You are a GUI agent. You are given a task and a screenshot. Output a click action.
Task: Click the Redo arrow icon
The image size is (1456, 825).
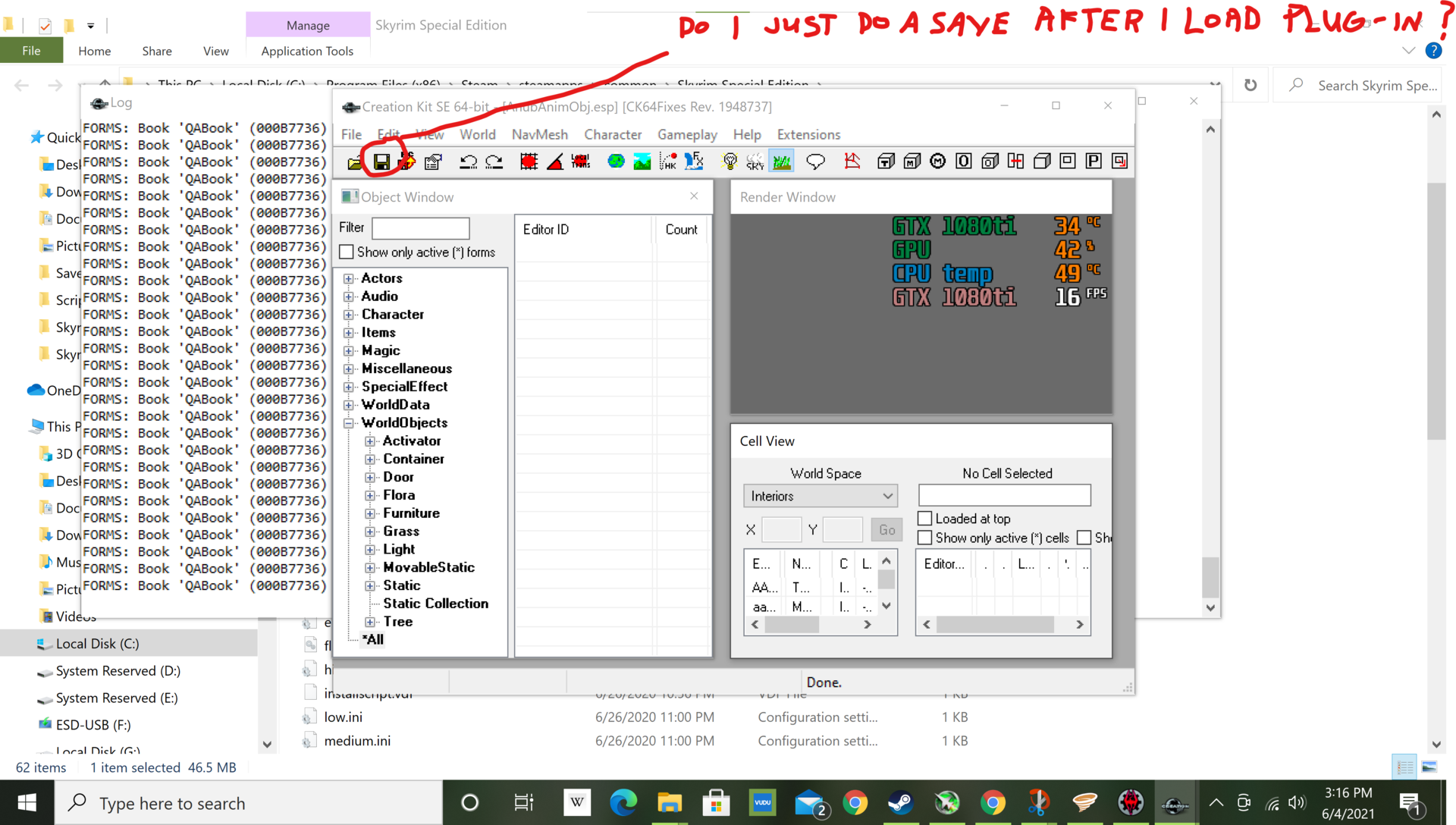coord(494,162)
